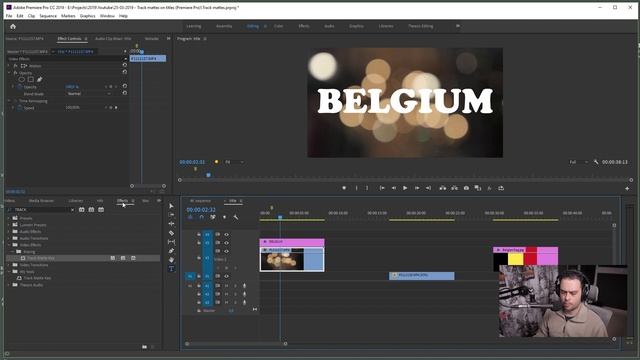Screen dimensions: 640x360
Task: Filter by Accelerated Effects icon
Action: (82, 210)
